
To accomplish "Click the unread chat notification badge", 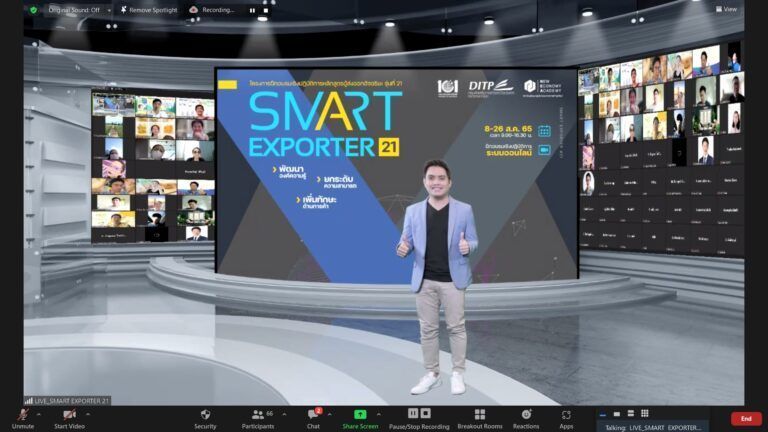I will [x=319, y=410].
